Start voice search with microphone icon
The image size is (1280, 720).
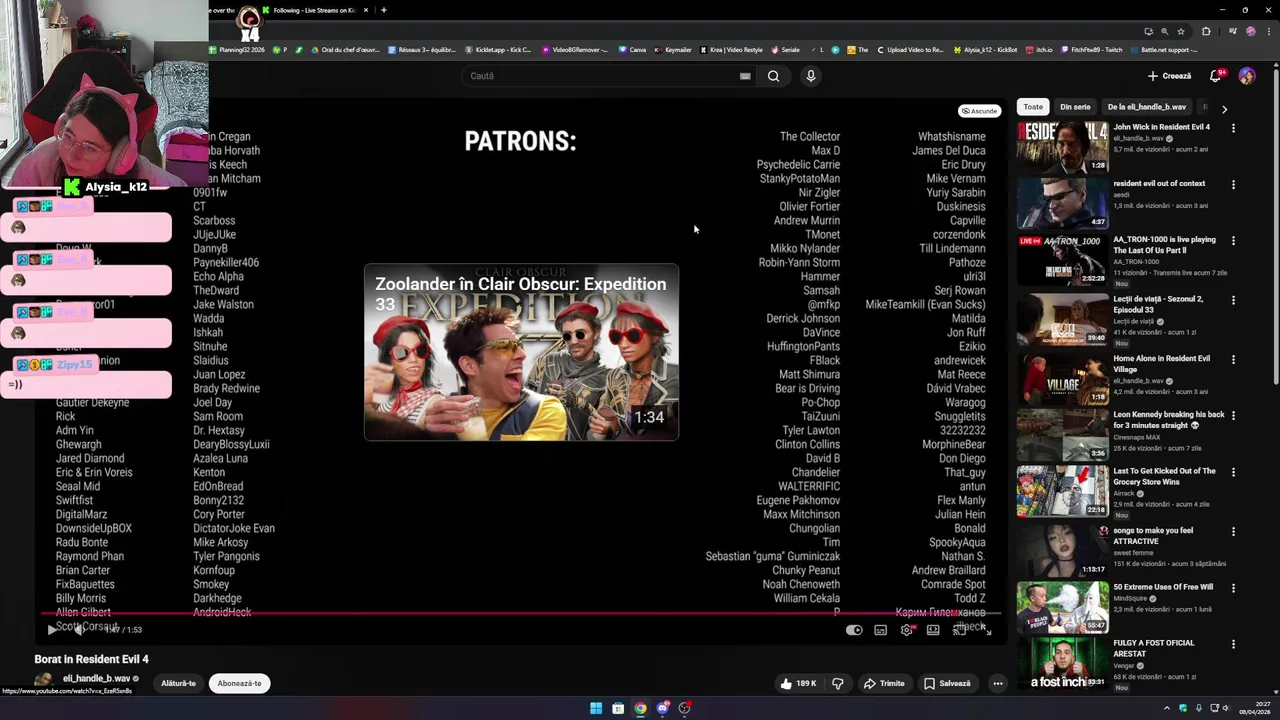click(811, 76)
